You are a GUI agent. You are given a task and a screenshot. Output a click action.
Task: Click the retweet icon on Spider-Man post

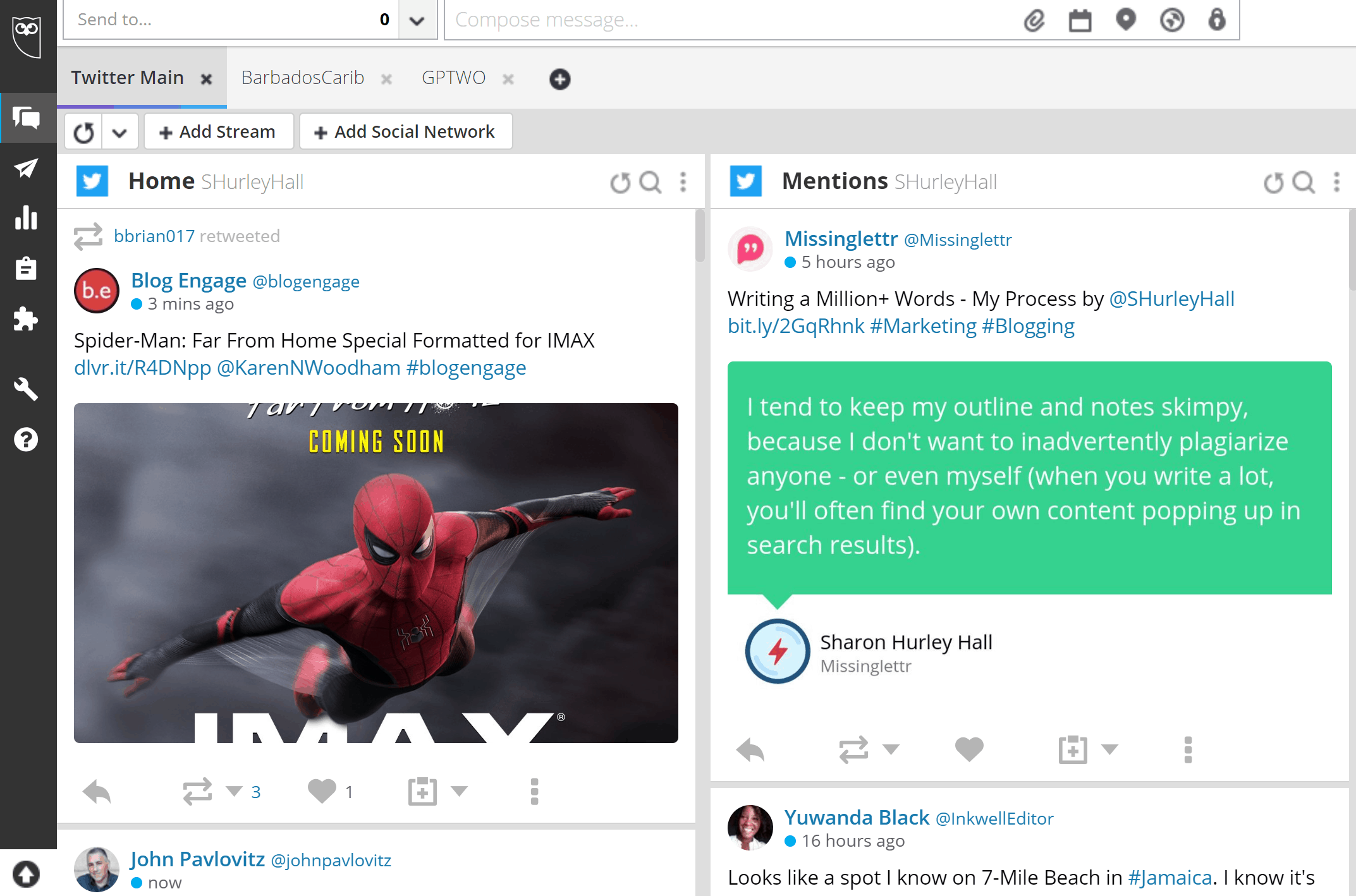[198, 790]
